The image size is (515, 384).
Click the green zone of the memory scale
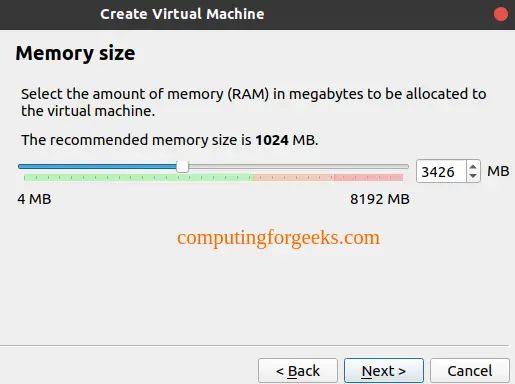(138, 178)
